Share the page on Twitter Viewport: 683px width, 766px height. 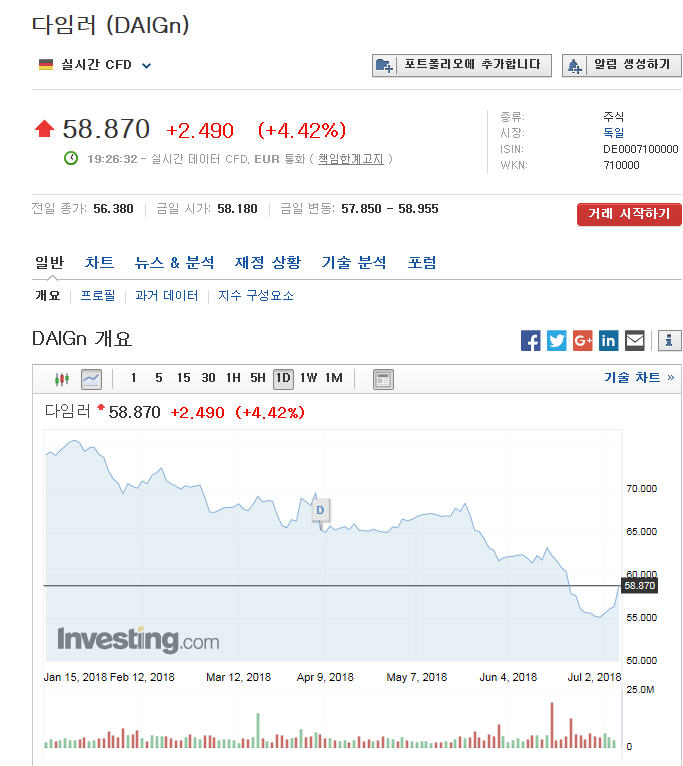[x=557, y=341]
